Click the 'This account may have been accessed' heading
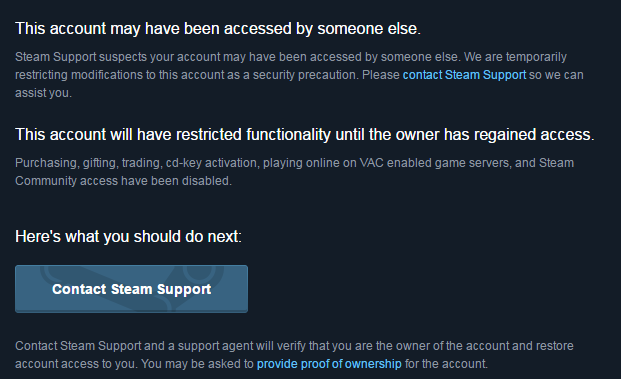Image resolution: width=621 pixels, height=379 pixels. [218, 29]
